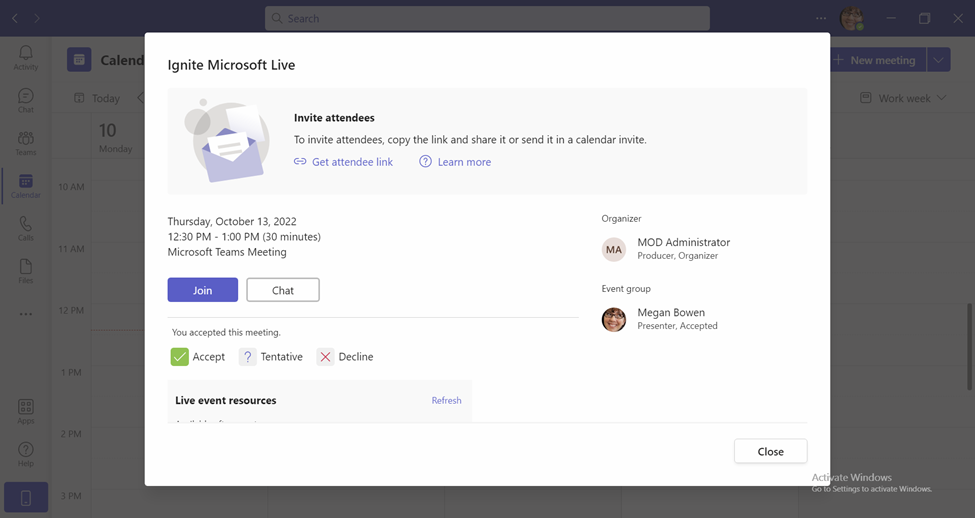Viewport: 975px width, 518px height.
Task: Click the Ignite Microsoft Live title
Action: [231, 65]
